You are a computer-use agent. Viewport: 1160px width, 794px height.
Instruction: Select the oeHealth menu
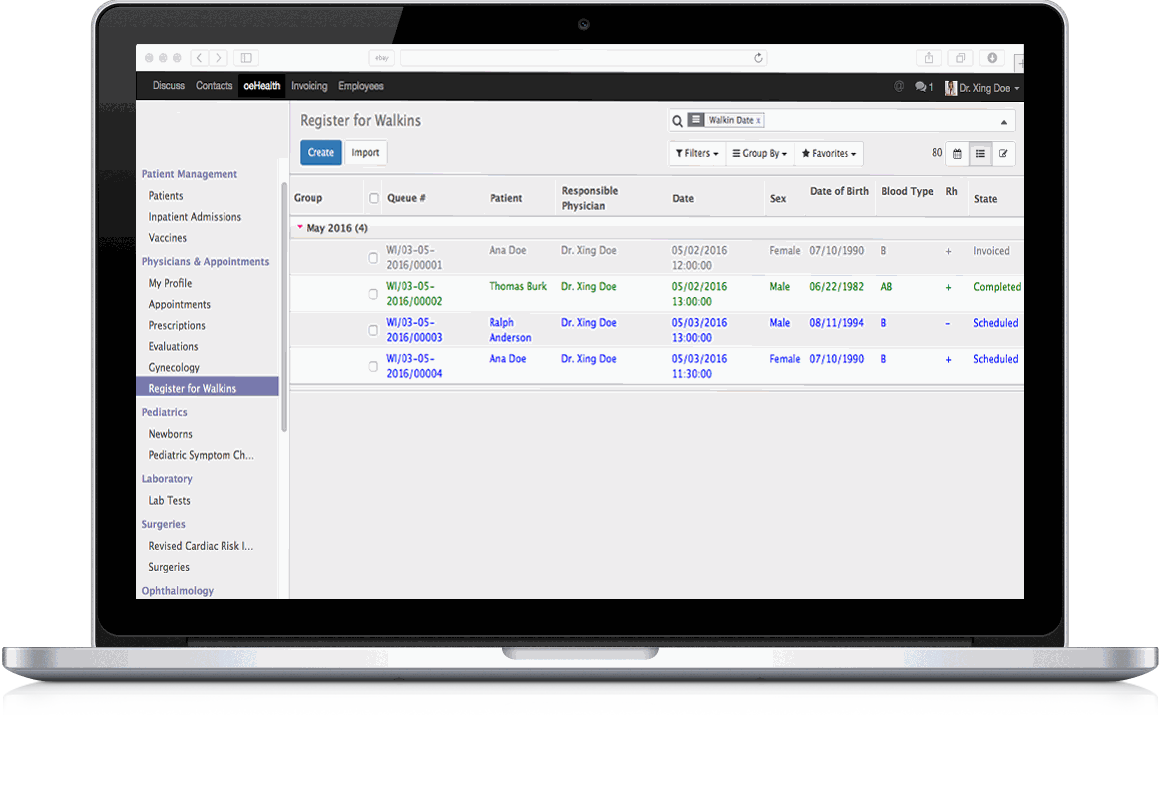[x=262, y=86]
